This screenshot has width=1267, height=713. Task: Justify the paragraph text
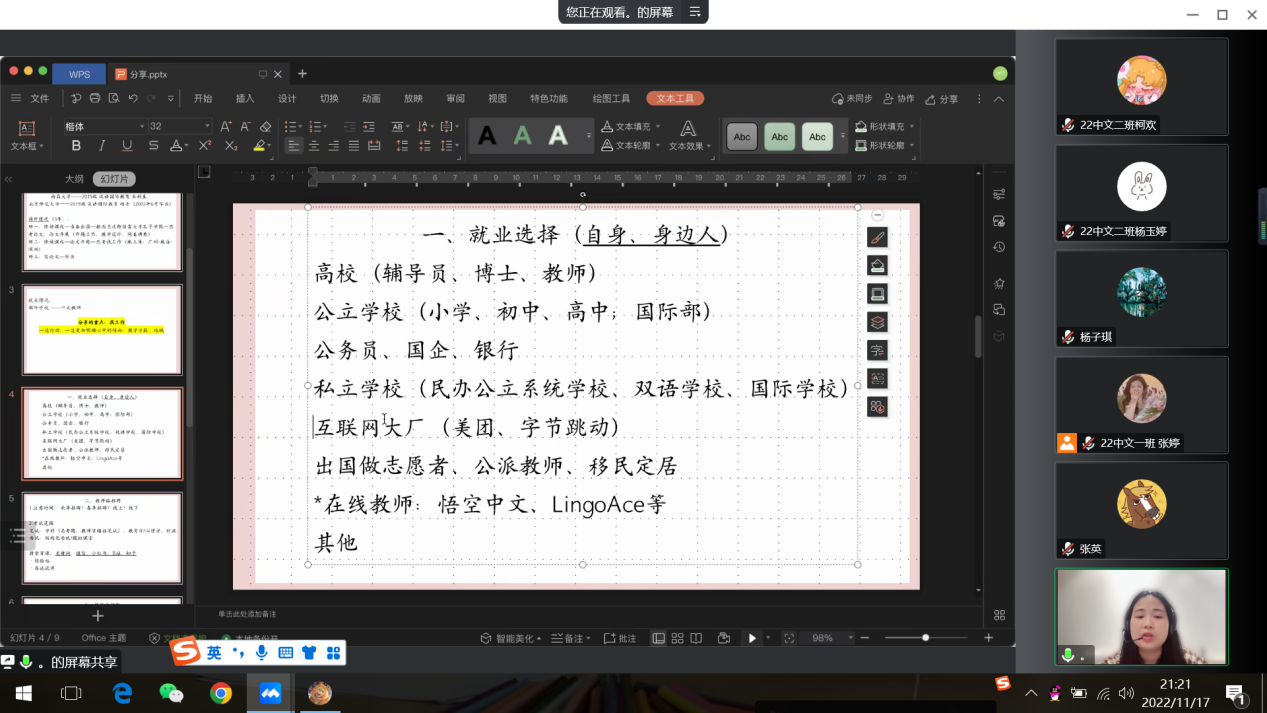pos(354,146)
